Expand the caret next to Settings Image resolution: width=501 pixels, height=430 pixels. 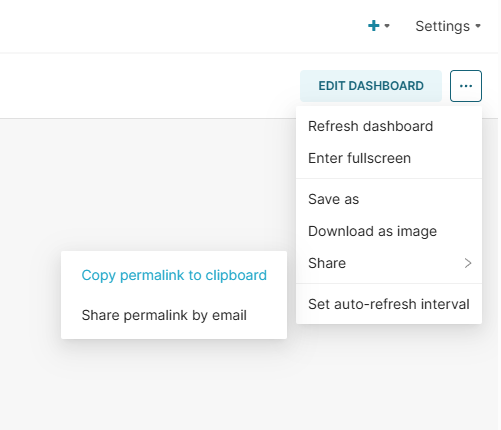pos(478,26)
